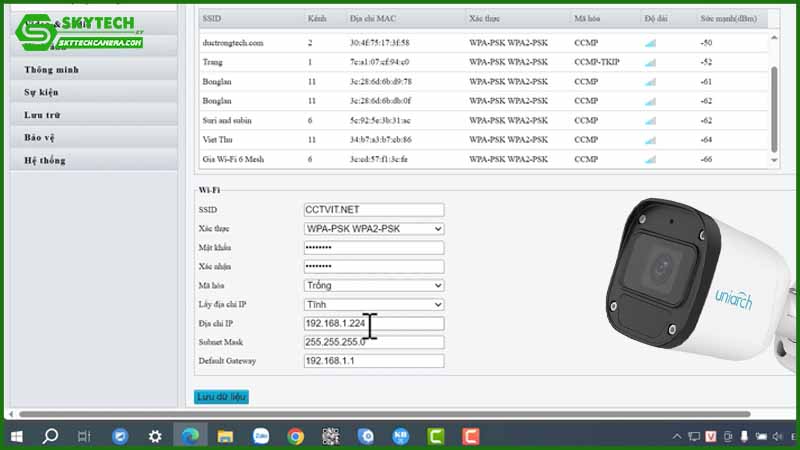Open the Lưu trữ sidebar section
Screen dimensions: 800x450
pos(43,115)
